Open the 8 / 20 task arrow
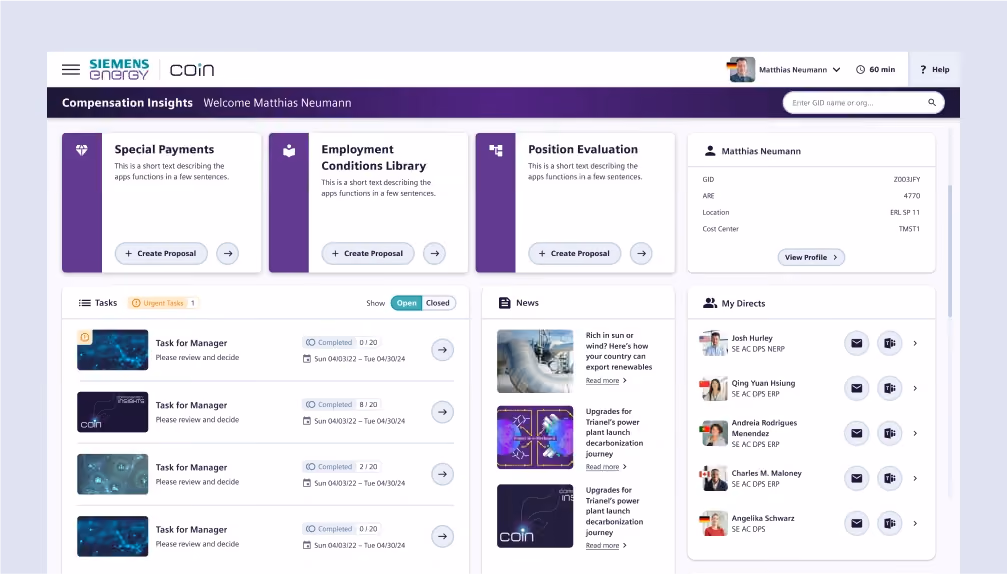Image resolution: width=1007 pixels, height=574 pixels. tap(442, 412)
